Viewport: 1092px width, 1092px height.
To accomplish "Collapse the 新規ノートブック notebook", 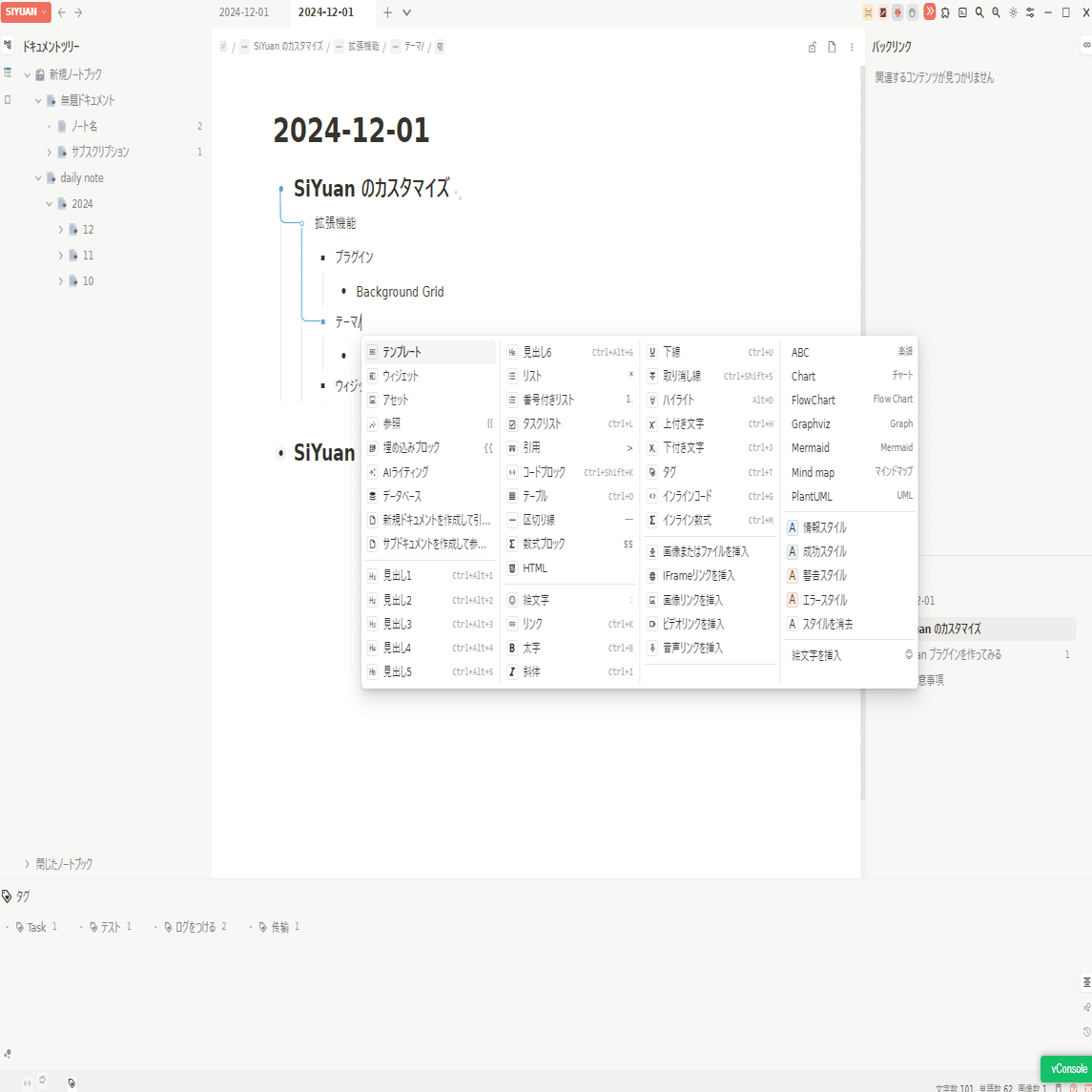I will (x=27, y=74).
